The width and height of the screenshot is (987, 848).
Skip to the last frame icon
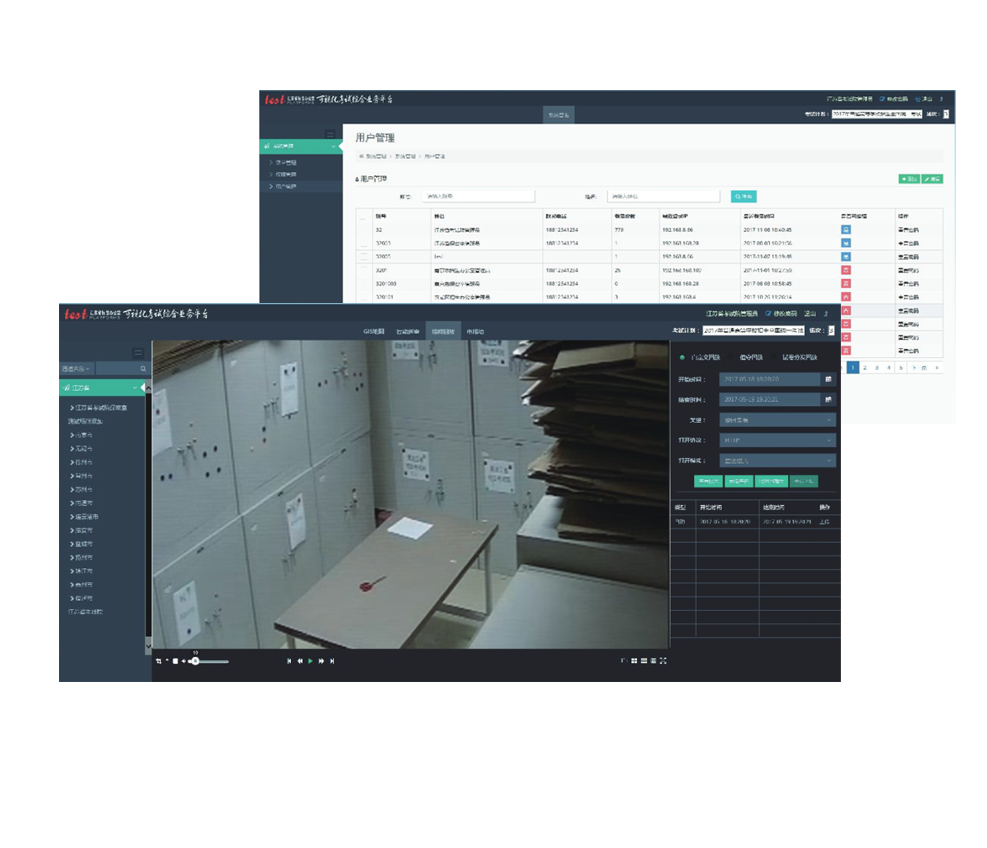(x=332, y=661)
